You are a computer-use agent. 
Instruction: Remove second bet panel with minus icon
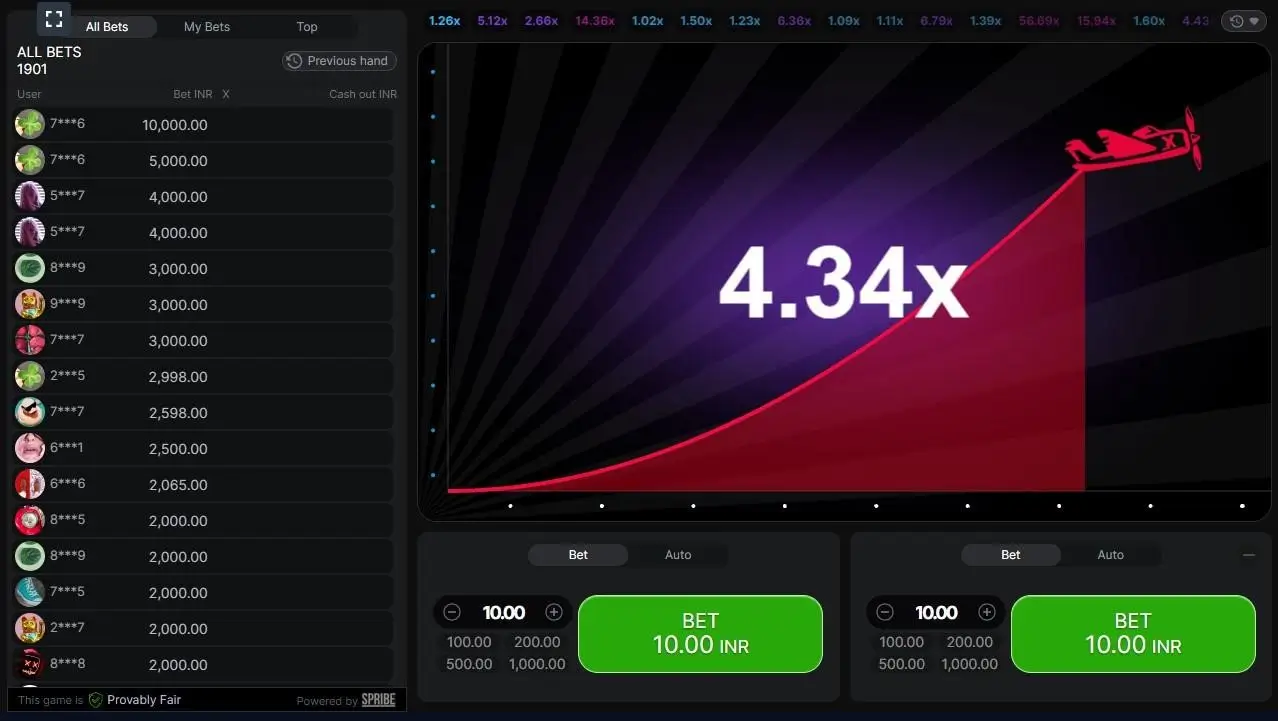tap(1248, 555)
